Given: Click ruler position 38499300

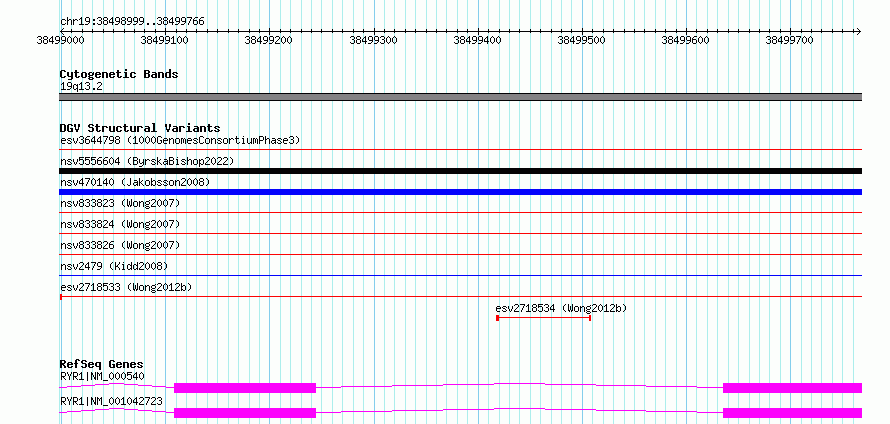Looking at the screenshot, I should pos(373,40).
